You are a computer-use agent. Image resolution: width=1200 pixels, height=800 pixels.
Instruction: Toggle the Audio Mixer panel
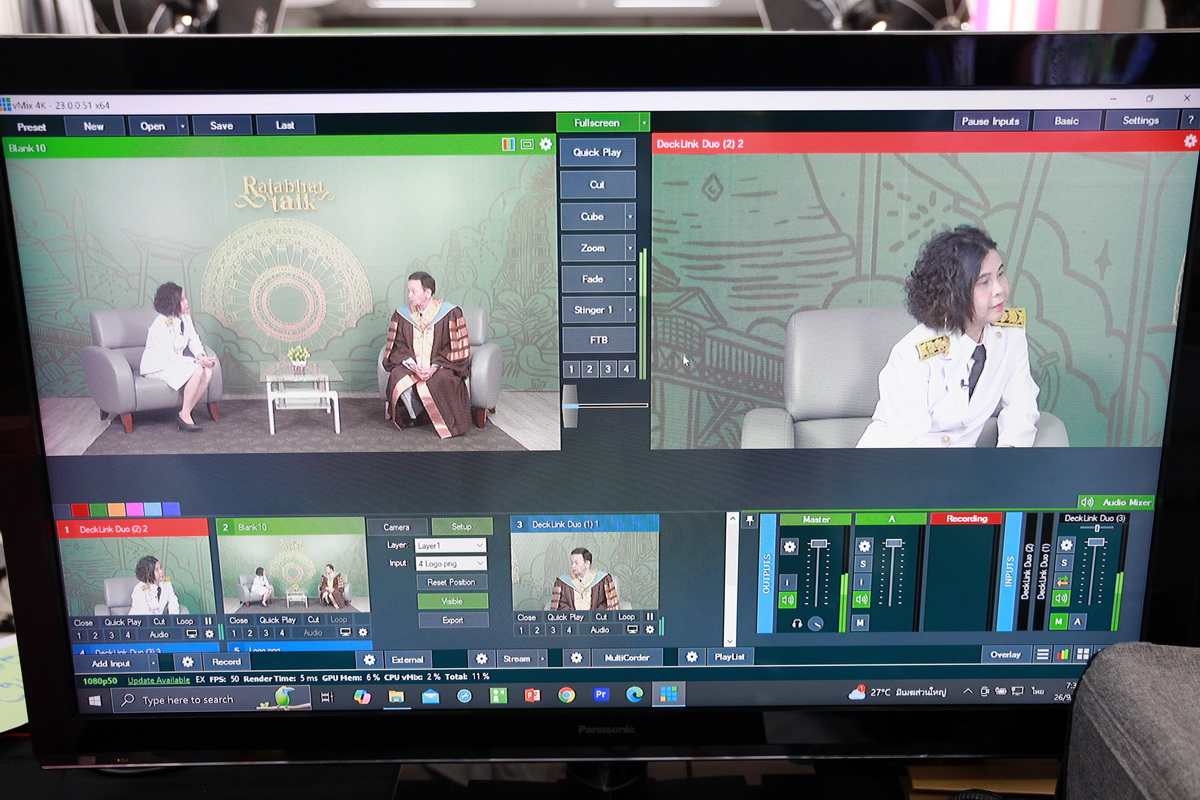(x=1116, y=502)
